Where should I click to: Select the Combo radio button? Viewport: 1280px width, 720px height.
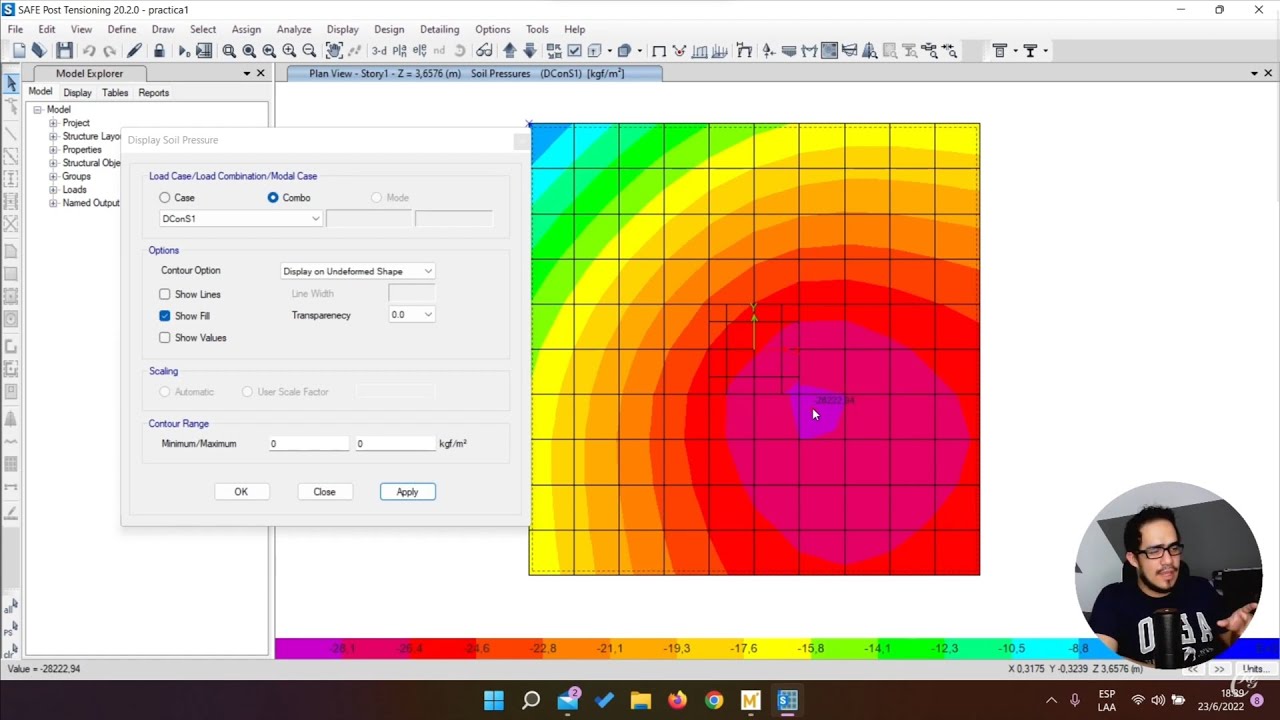273,198
